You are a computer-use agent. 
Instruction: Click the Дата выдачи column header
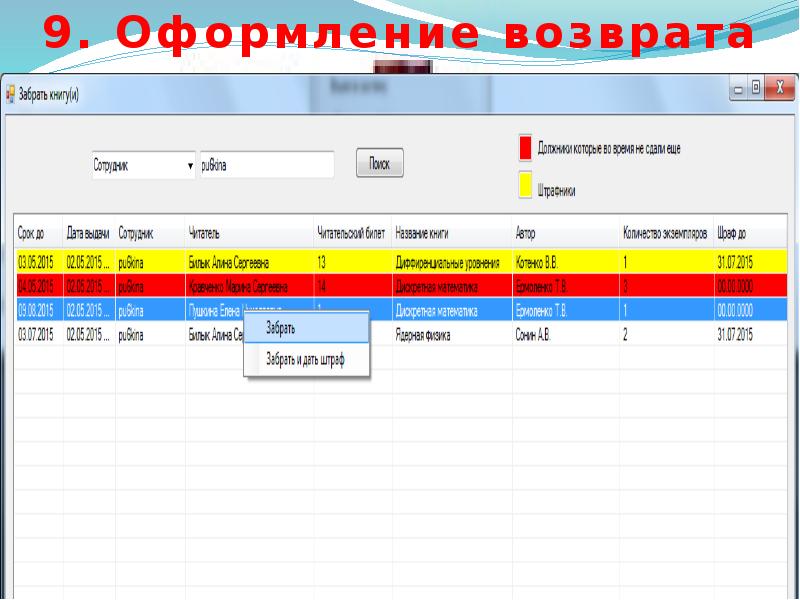pyautogui.click(x=89, y=234)
